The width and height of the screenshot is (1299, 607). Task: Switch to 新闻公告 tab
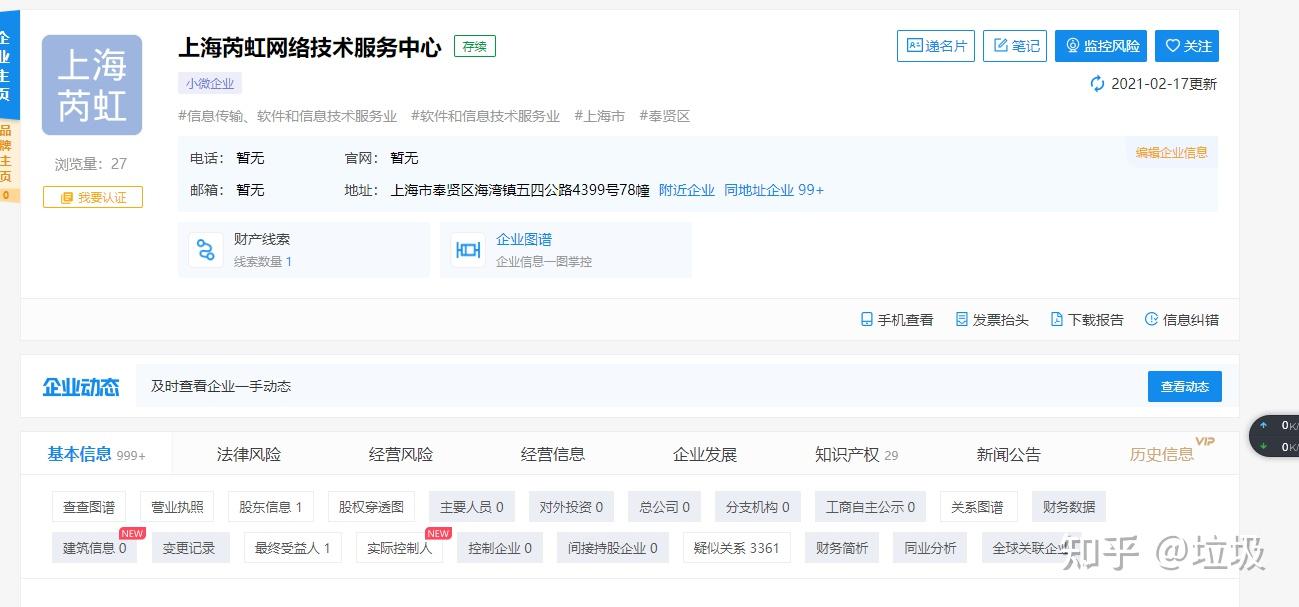[x=1009, y=454]
